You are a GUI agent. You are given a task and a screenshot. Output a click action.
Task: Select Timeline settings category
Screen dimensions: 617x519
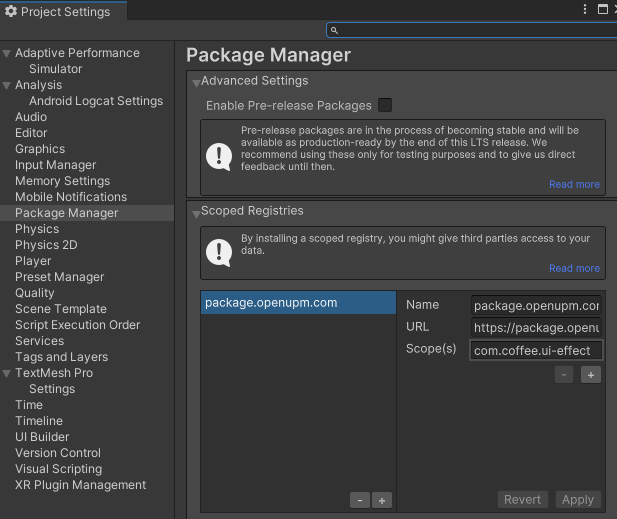tap(39, 421)
